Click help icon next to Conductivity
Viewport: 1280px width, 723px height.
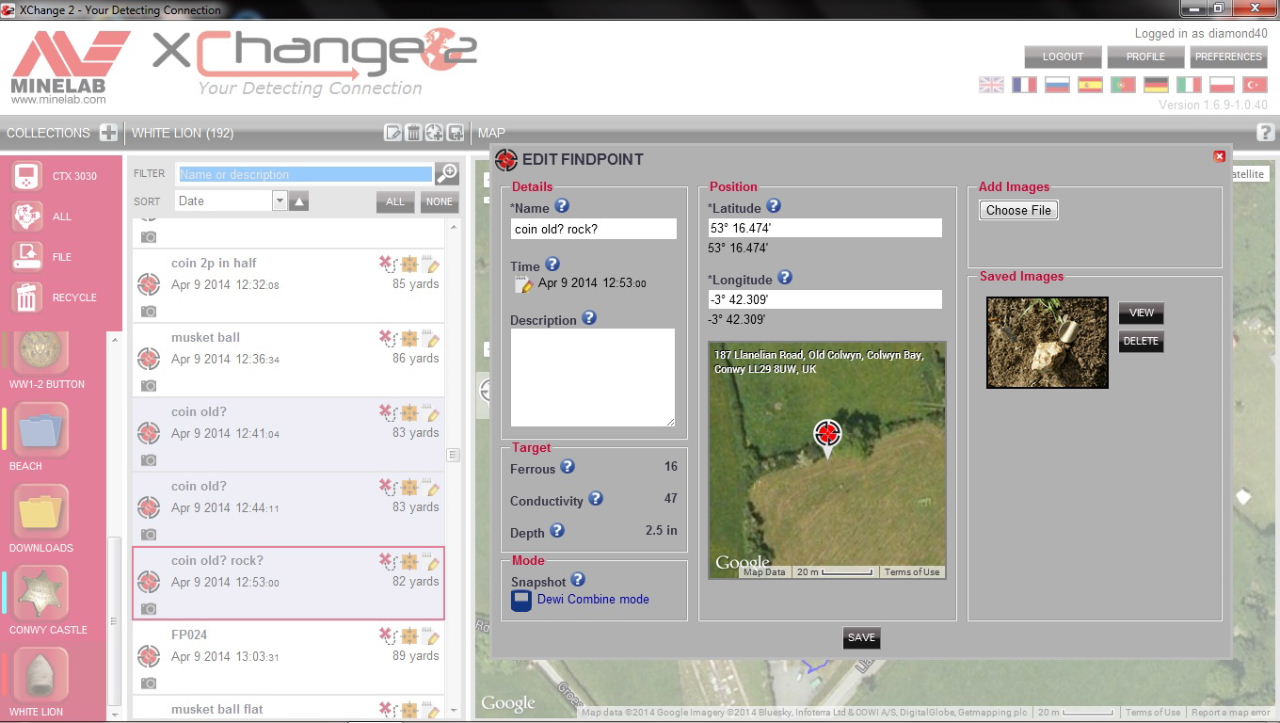click(595, 499)
